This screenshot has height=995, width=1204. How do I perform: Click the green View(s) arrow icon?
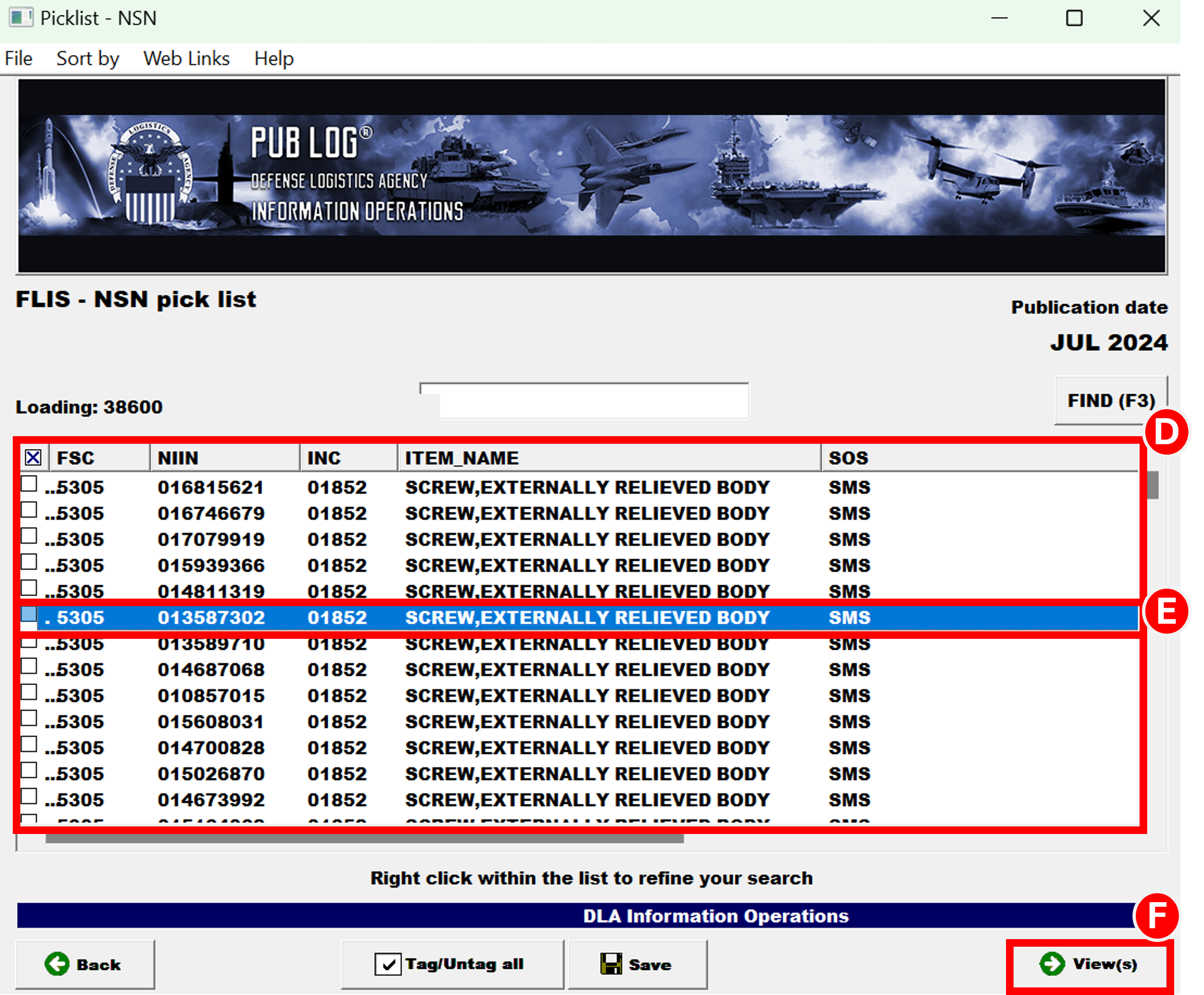coord(1052,963)
